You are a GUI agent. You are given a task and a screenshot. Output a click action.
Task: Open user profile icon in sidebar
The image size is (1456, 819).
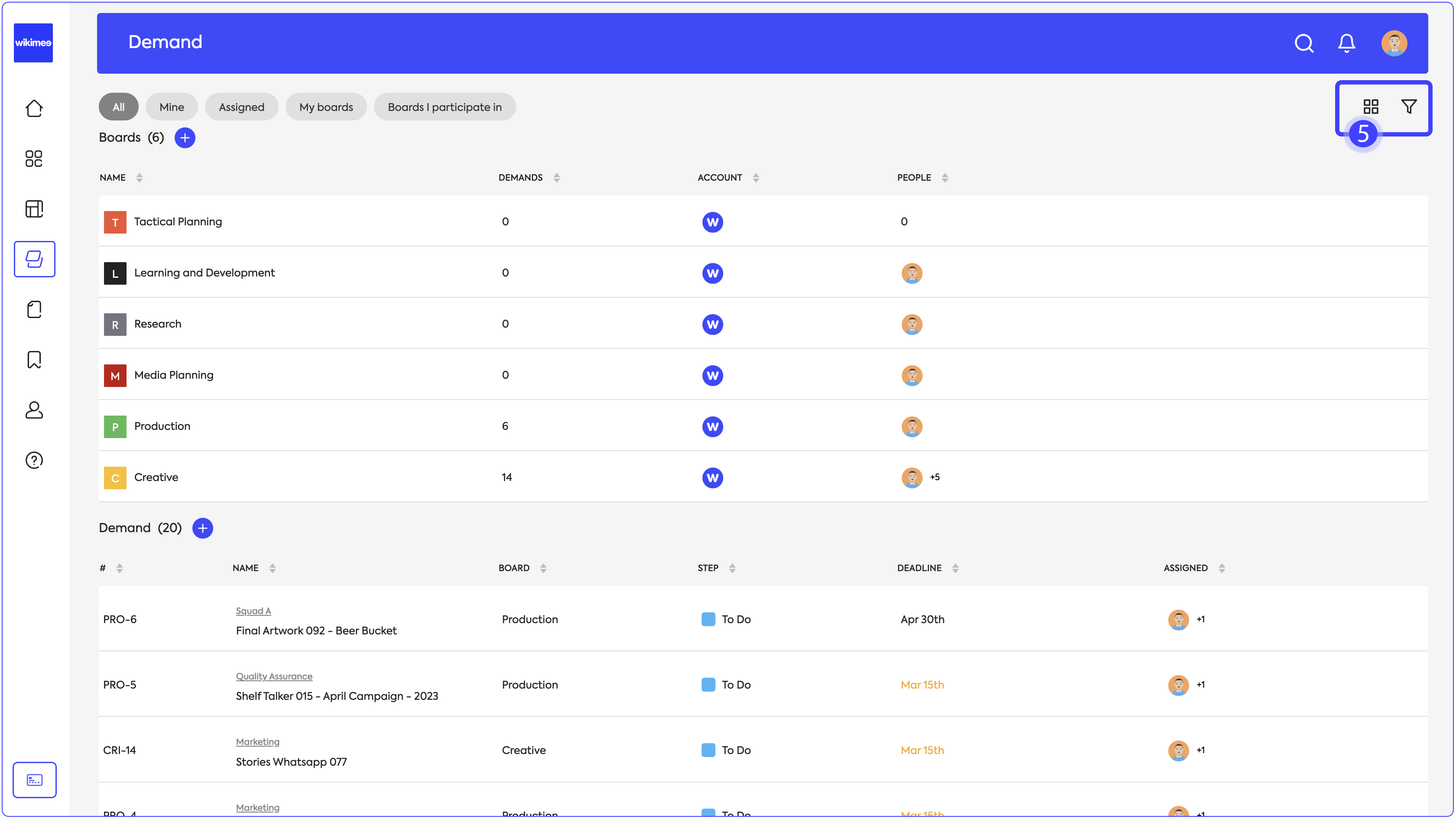34,410
